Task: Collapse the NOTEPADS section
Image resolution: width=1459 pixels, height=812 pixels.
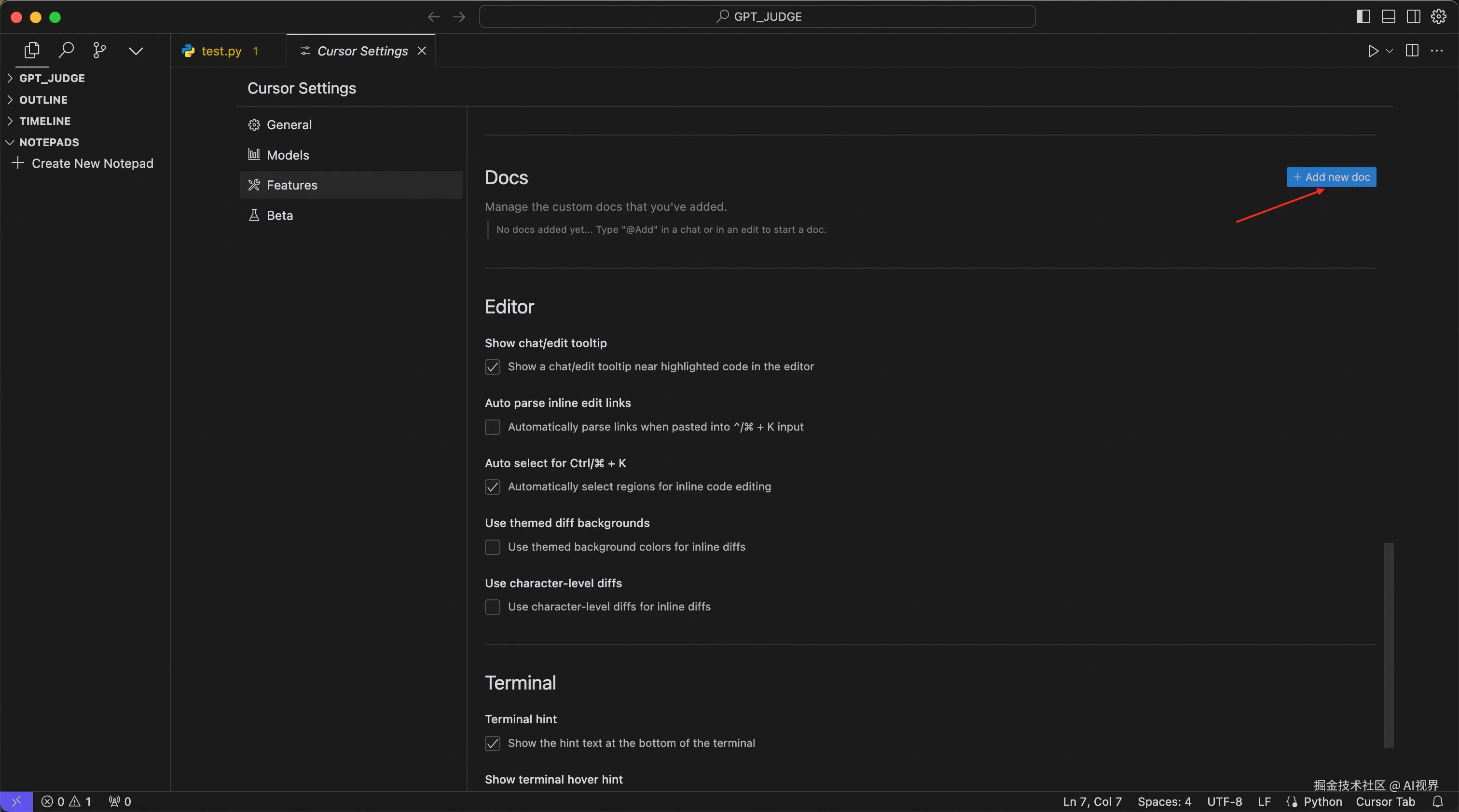Action: point(49,142)
